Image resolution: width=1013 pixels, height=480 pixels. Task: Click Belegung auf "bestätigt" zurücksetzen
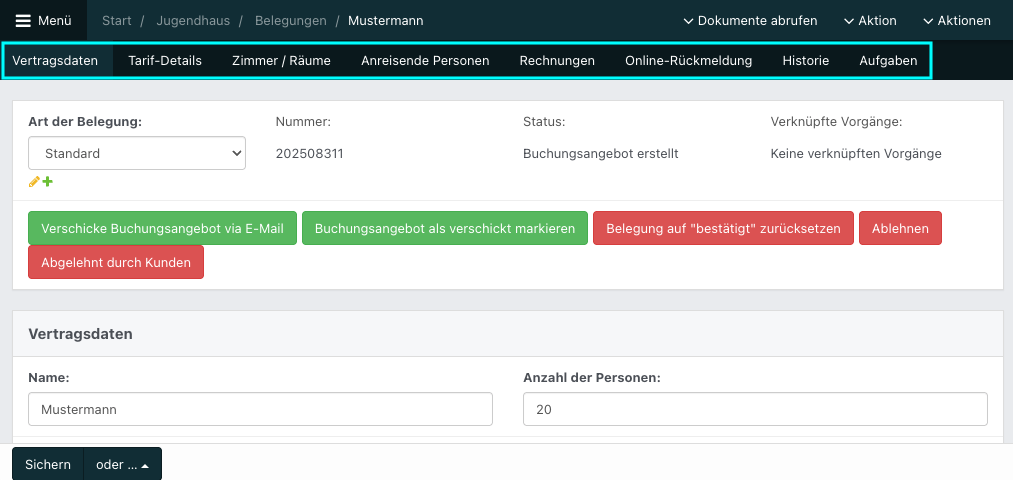pos(724,228)
